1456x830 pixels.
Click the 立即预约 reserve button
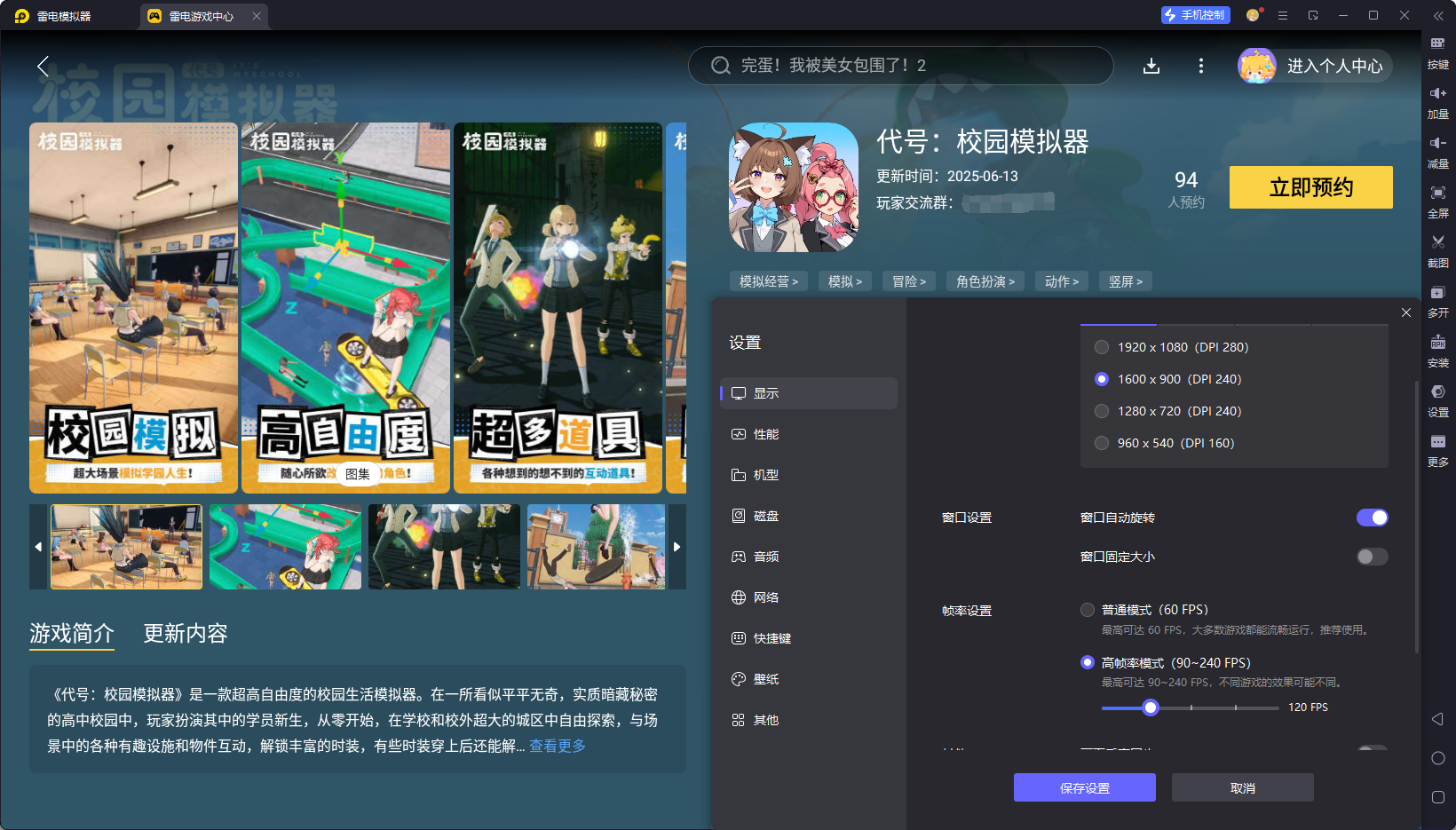[1310, 187]
